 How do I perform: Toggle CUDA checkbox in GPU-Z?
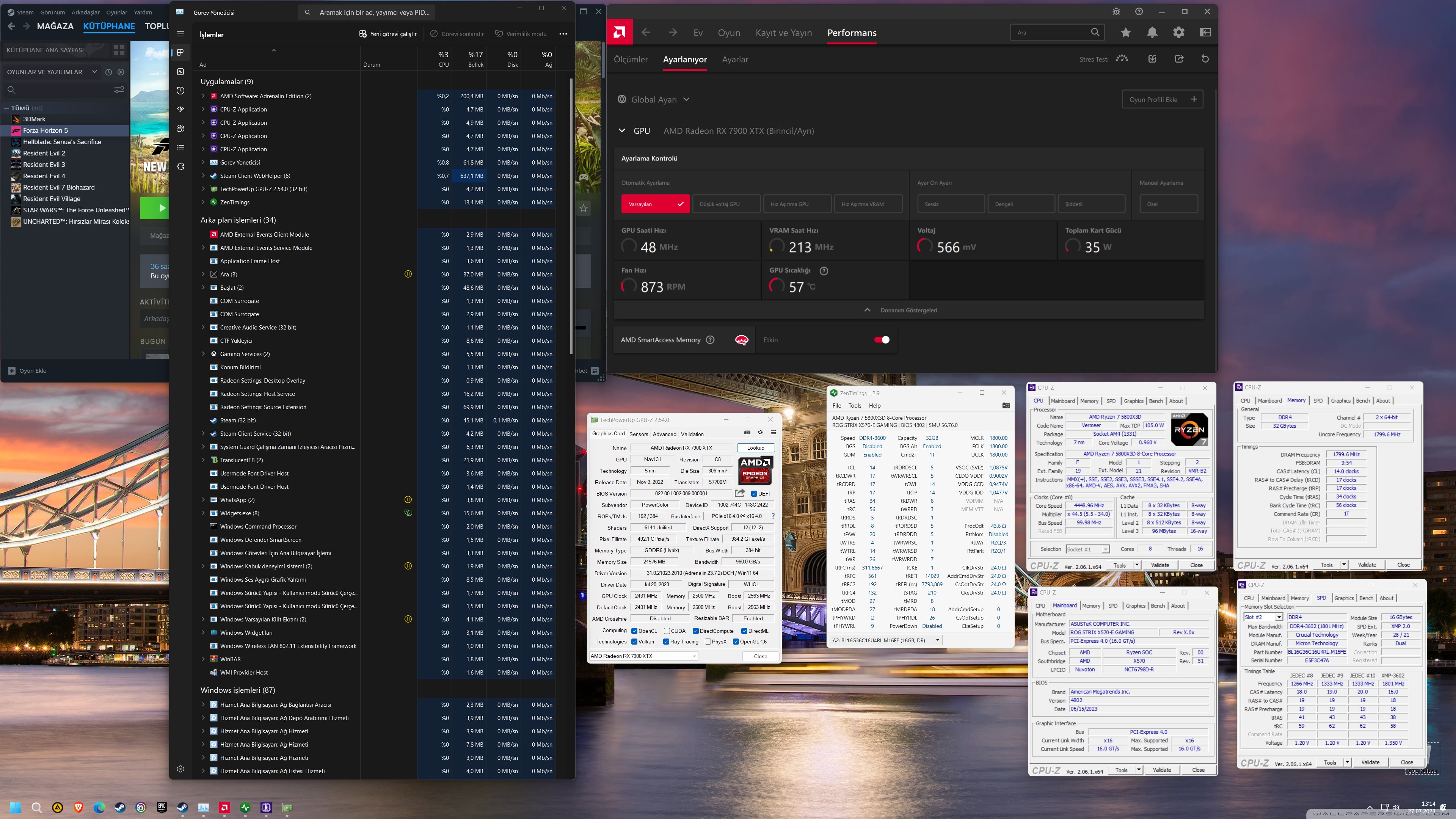pyautogui.click(x=667, y=631)
